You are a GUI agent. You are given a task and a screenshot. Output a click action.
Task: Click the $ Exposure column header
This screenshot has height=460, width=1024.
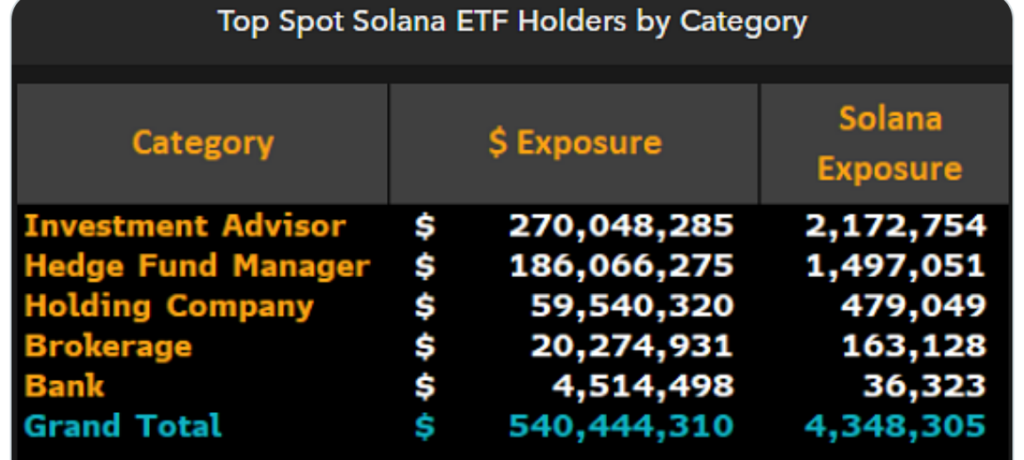click(x=575, y=143)
